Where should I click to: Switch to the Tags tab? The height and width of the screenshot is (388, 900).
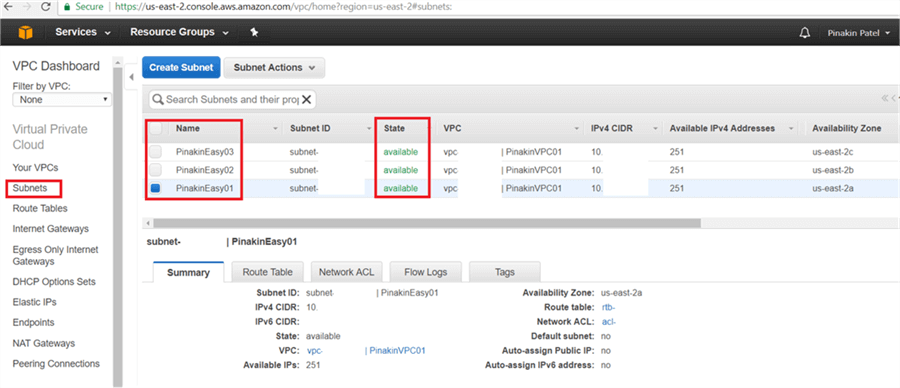tap(505, 272)
